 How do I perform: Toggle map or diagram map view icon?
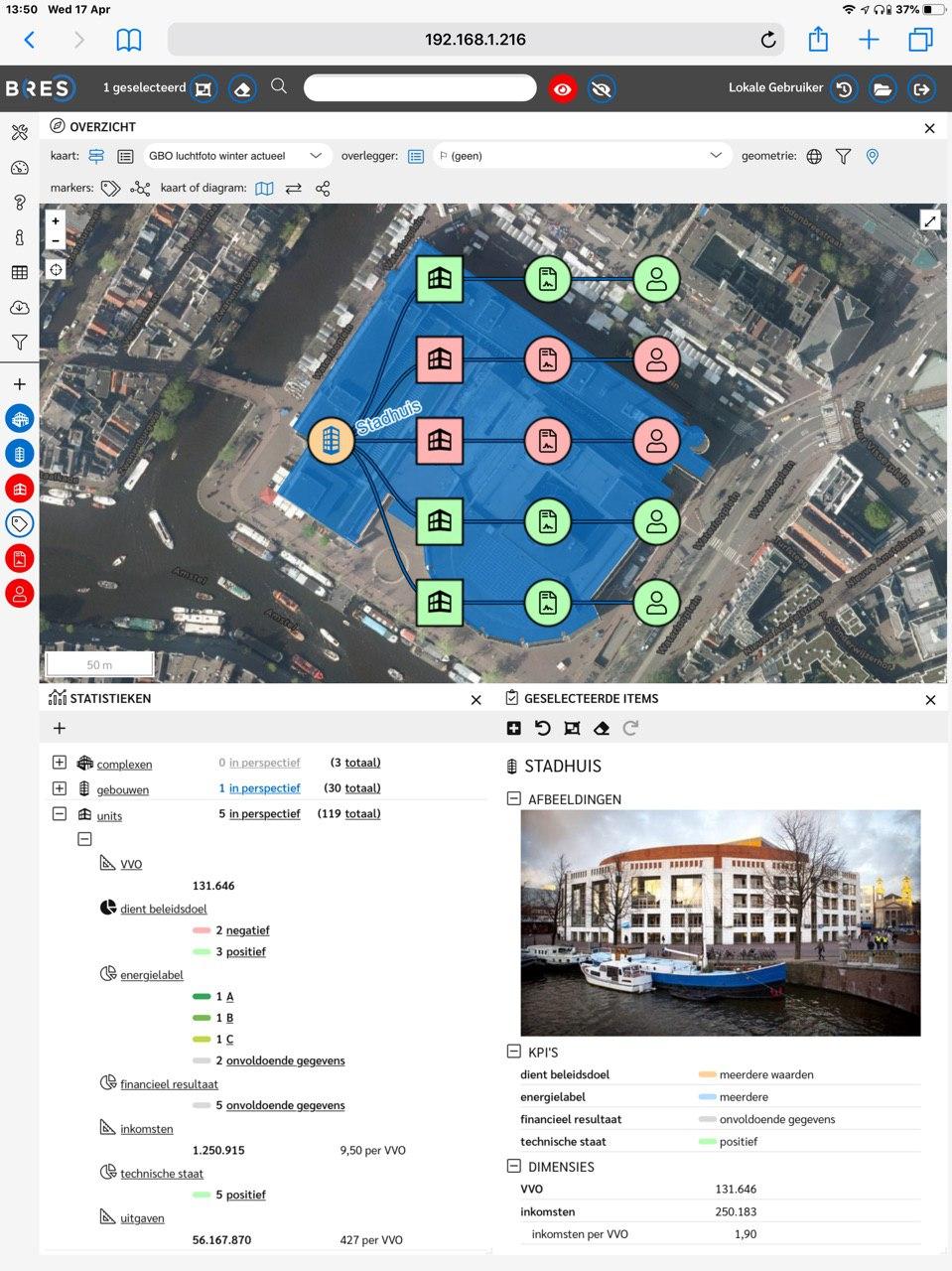[264, 188]
